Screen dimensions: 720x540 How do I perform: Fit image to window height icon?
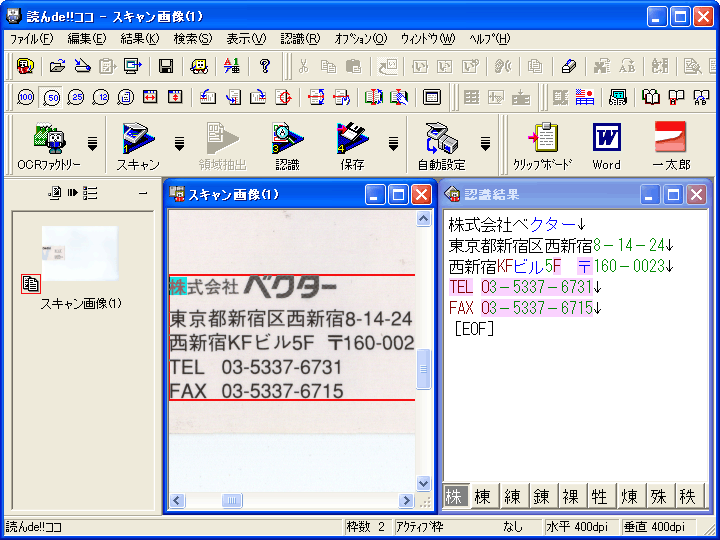point(175,97)
